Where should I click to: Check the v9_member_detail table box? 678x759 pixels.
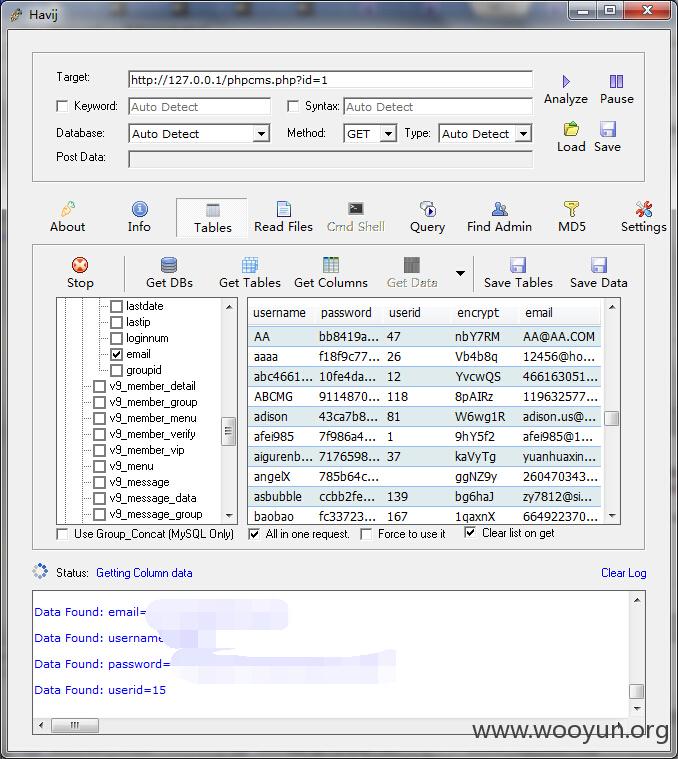(99, 386)
